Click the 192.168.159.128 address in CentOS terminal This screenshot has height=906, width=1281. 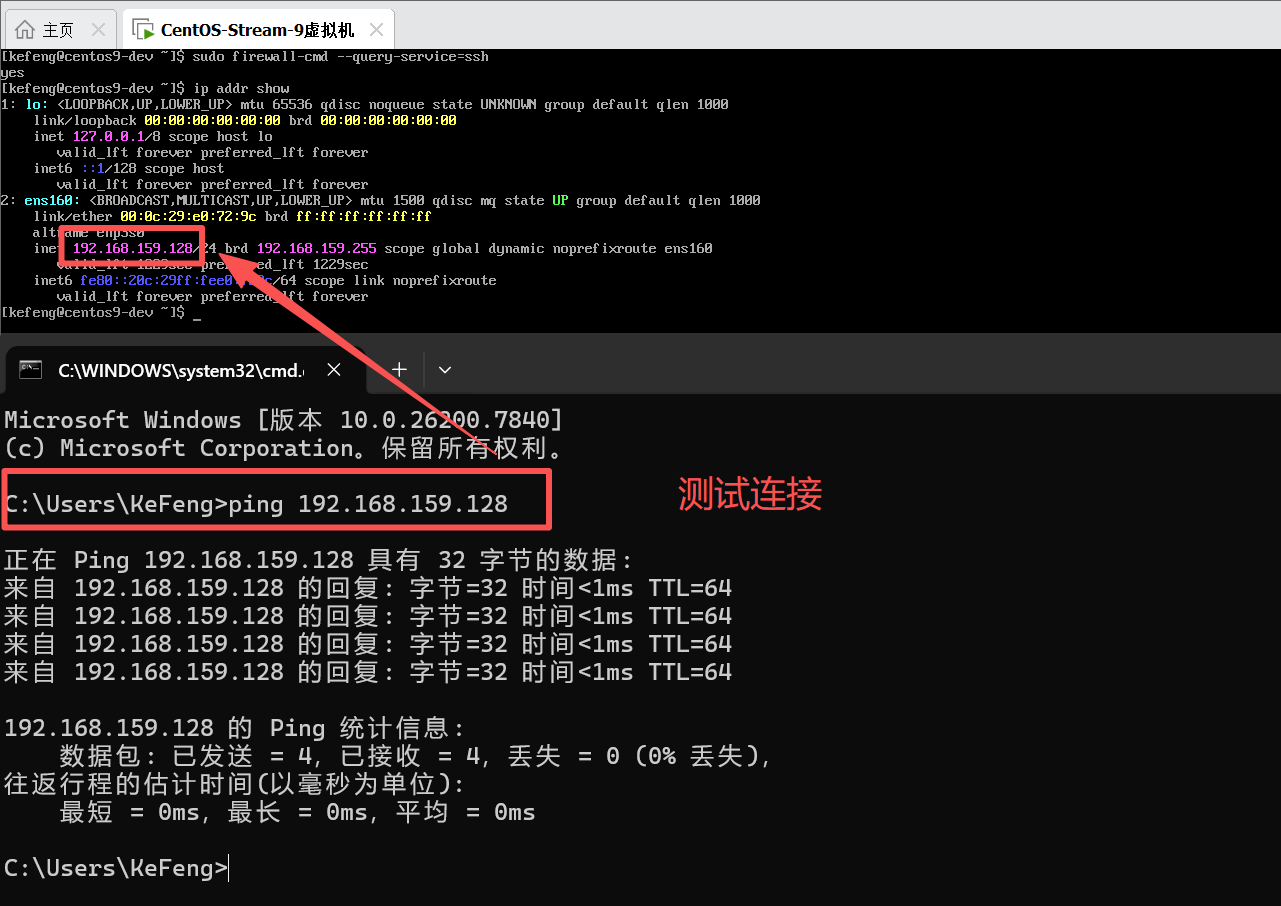[x=132, y=249]
